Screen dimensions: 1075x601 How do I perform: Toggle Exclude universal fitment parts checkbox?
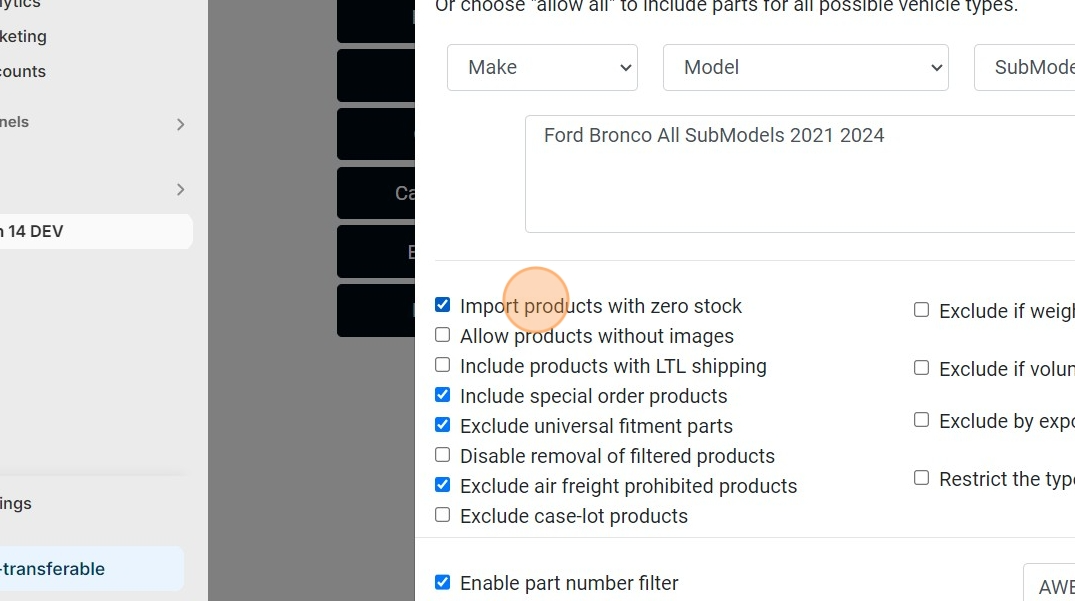pyautogui.click(x=443, y=425)
